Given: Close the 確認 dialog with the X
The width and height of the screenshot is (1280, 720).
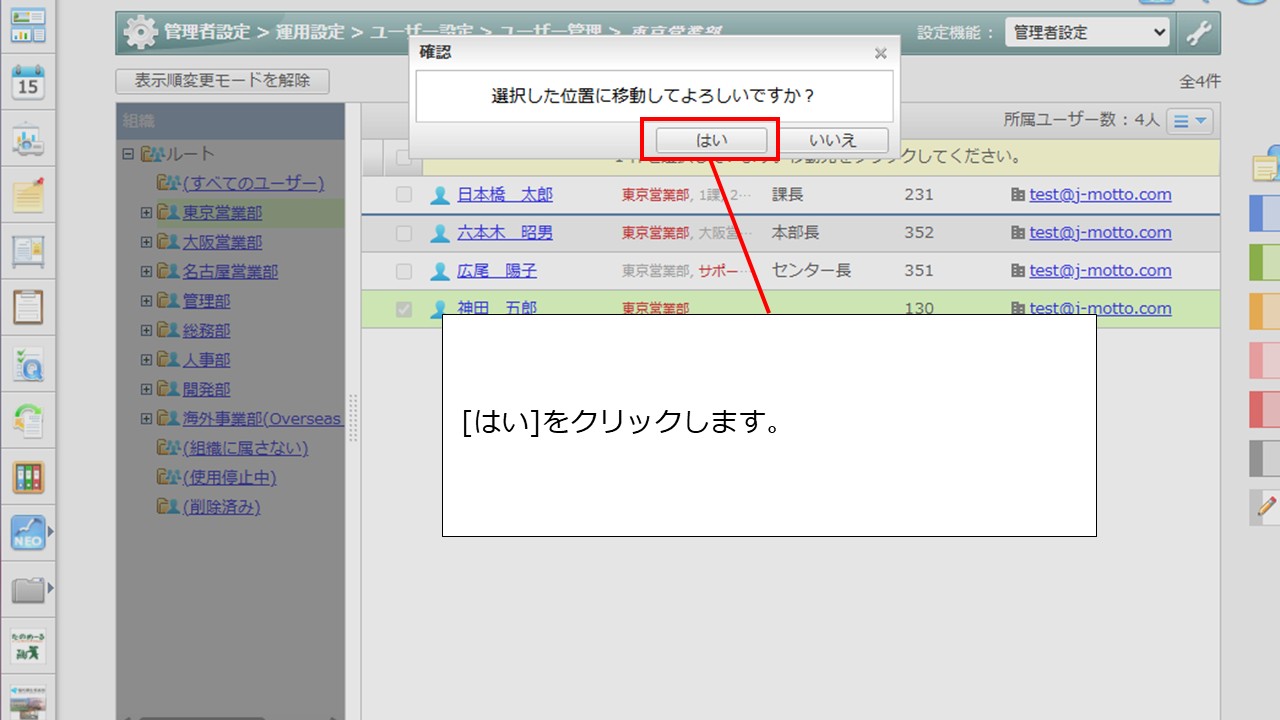Looking at the screenshot, I should click(x=880, y=54).
